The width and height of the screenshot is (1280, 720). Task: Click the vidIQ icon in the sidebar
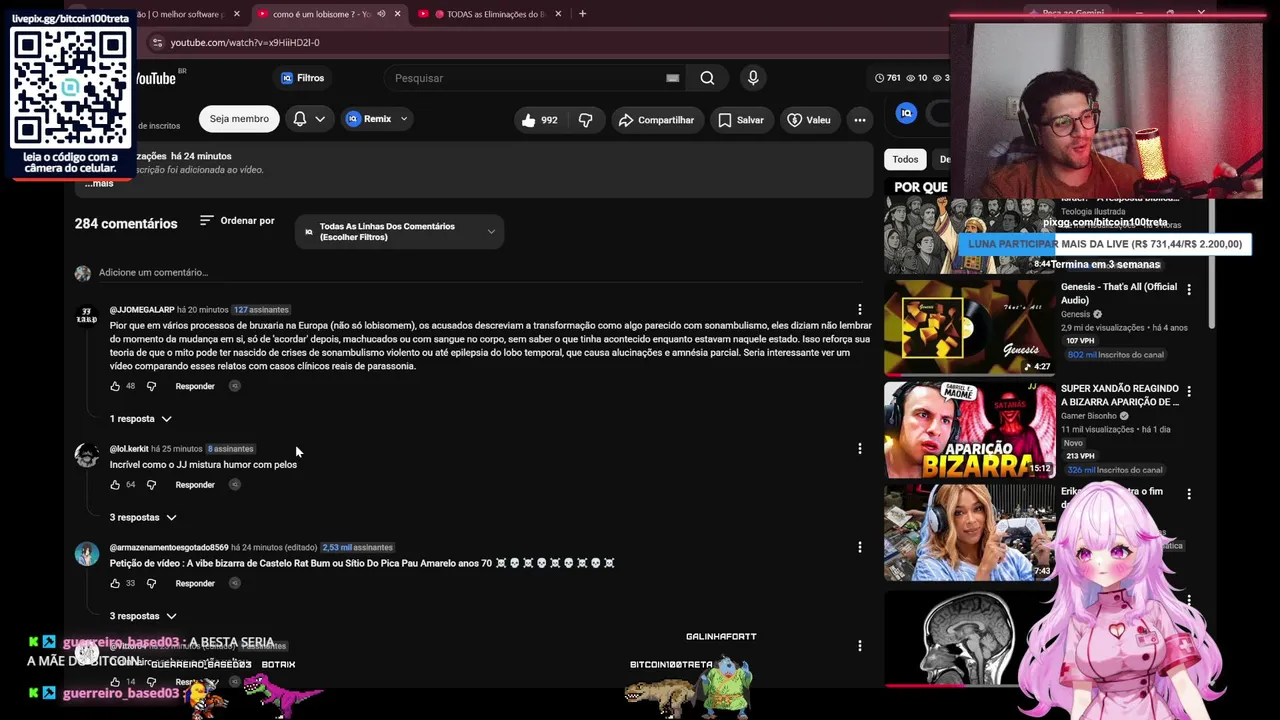(906, 113)
